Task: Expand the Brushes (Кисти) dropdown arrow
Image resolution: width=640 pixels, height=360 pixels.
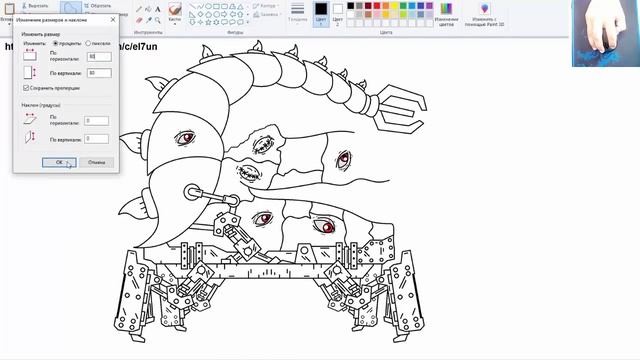Action: click(175, 24)
